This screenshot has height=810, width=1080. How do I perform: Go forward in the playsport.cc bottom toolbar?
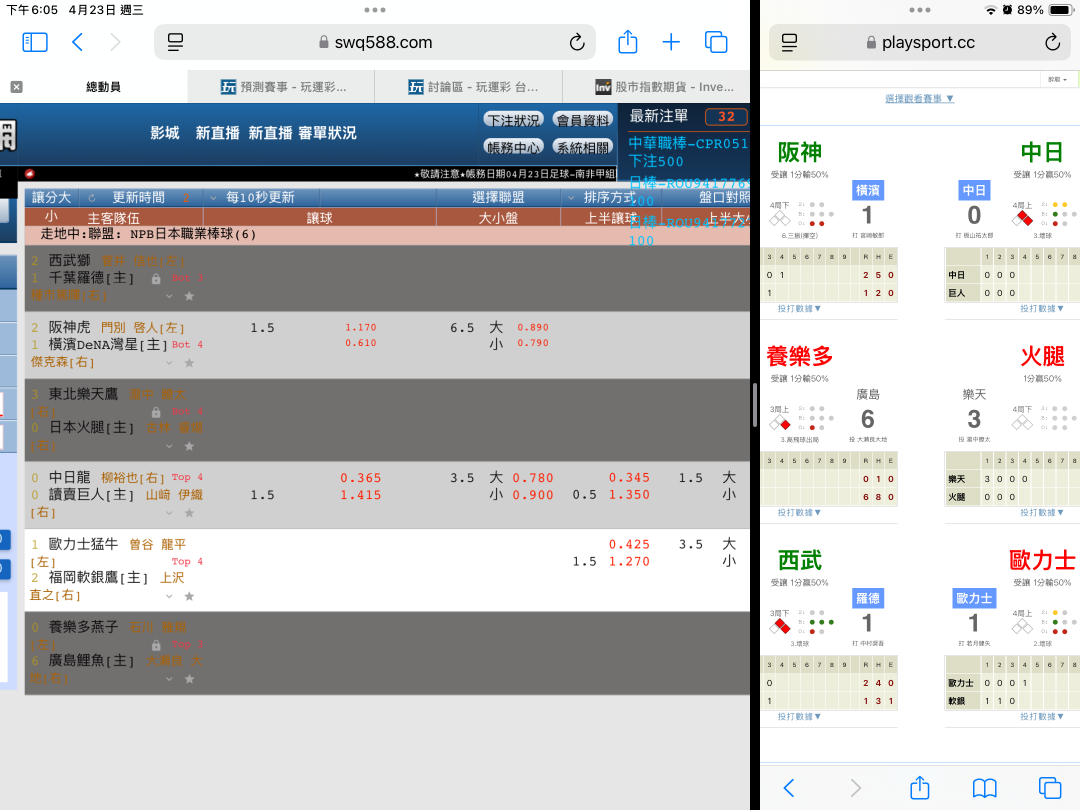click(x=855, y=787)
